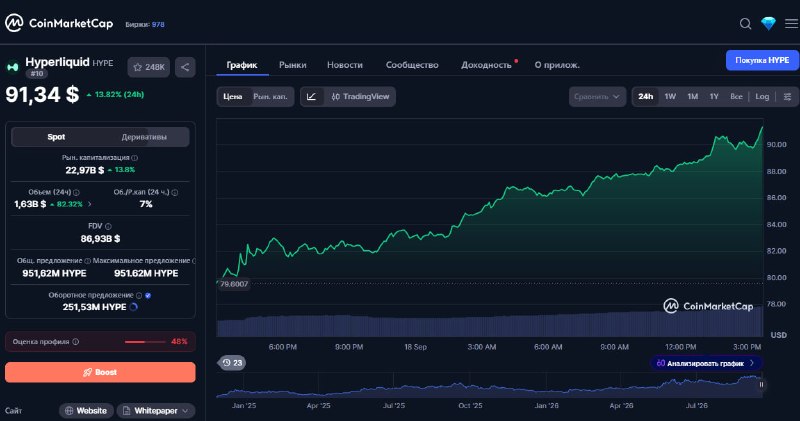Expand the volume 24h chevron arrow
800x421 pixels.
pyautogui.click(x=90, y=204)
